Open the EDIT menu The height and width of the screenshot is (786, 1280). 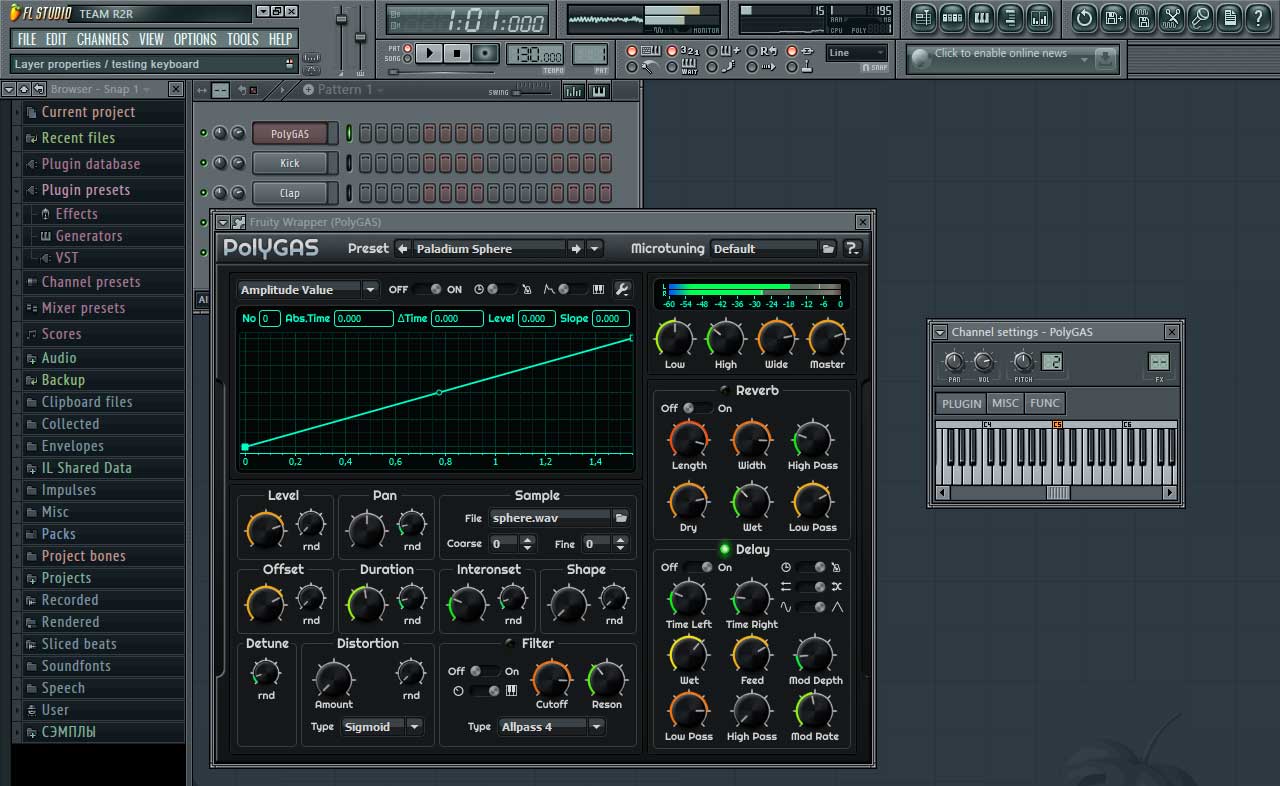coord(56,39)
